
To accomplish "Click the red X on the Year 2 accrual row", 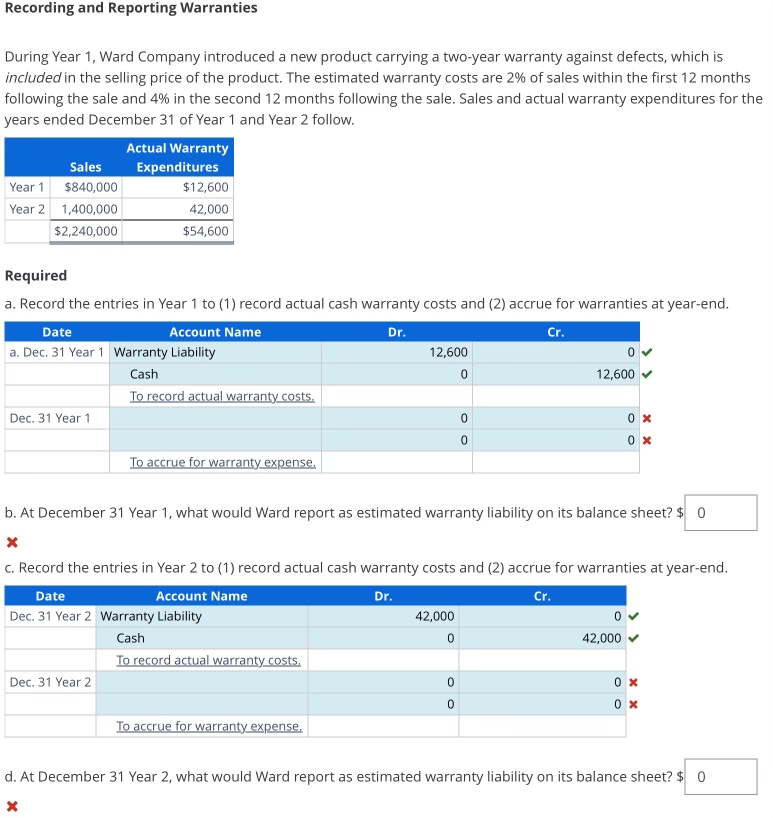I will [631, 682].
